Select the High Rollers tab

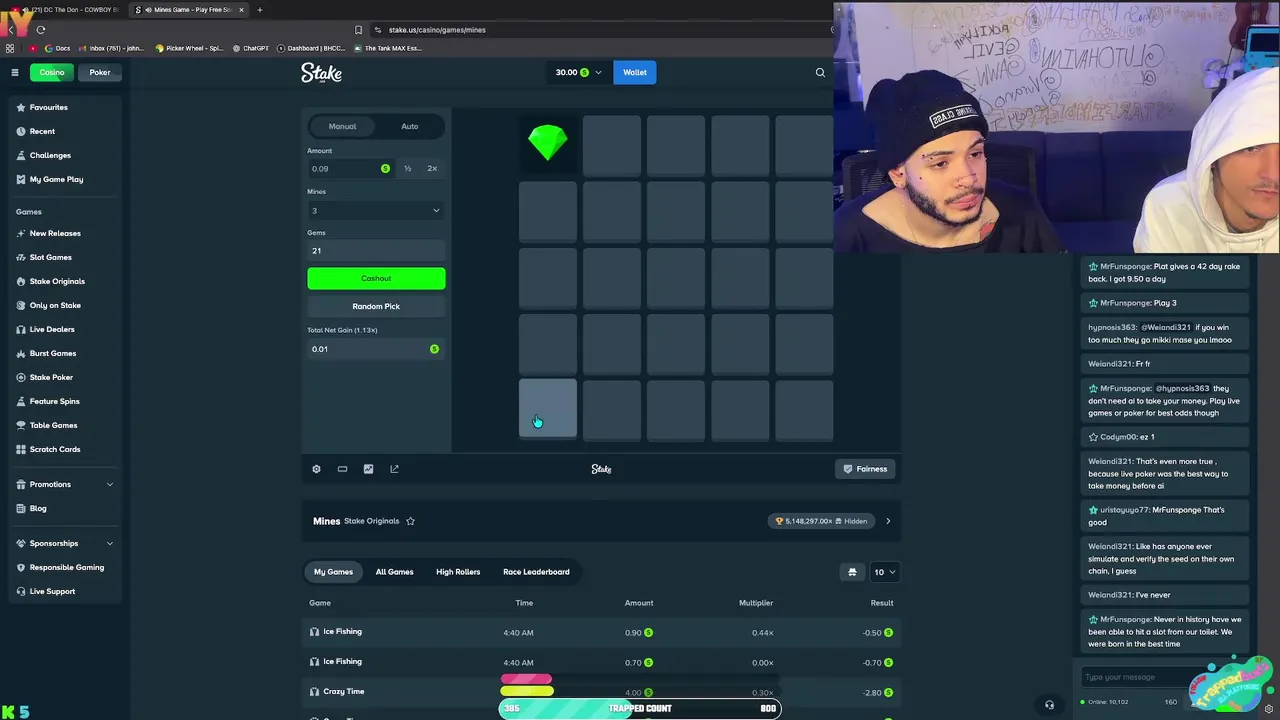pyautogui.click(x=458, y=572)
